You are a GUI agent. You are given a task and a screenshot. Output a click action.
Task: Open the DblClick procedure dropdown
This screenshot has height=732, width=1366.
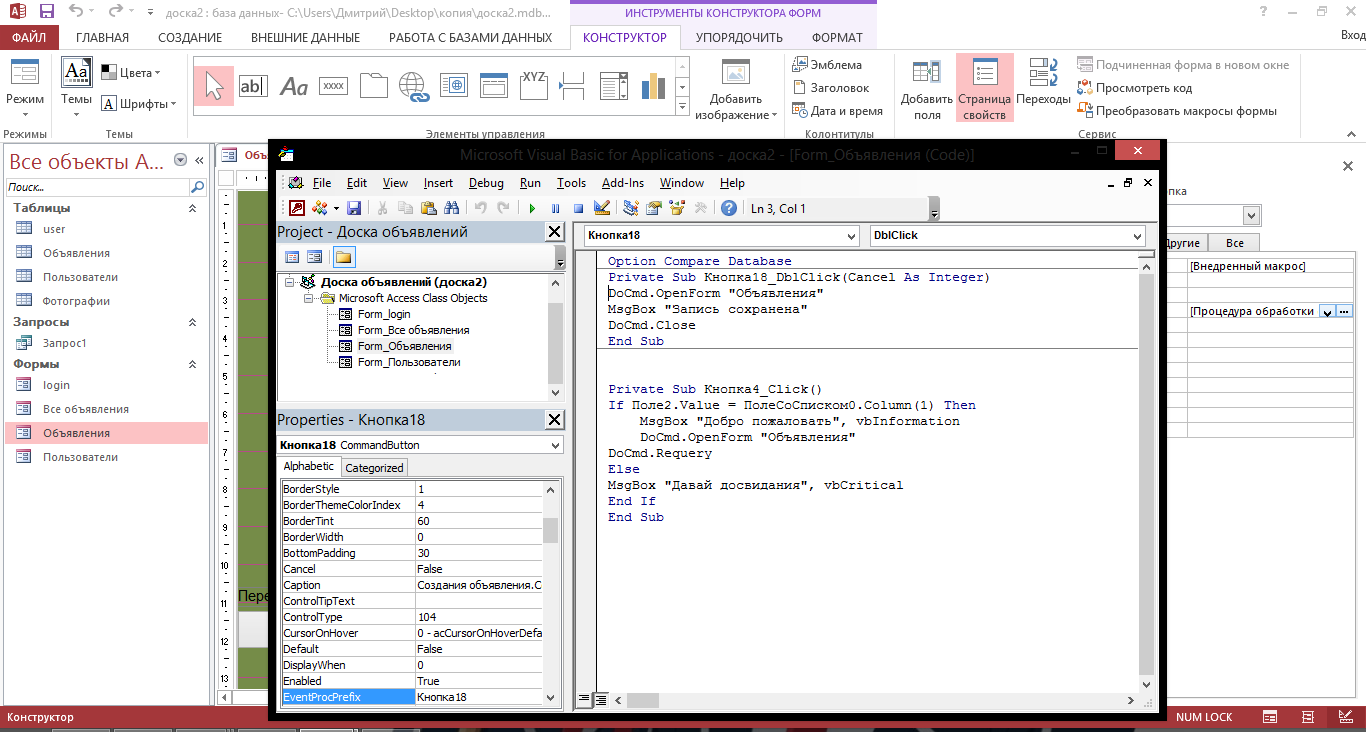[x=1137, y=236]
